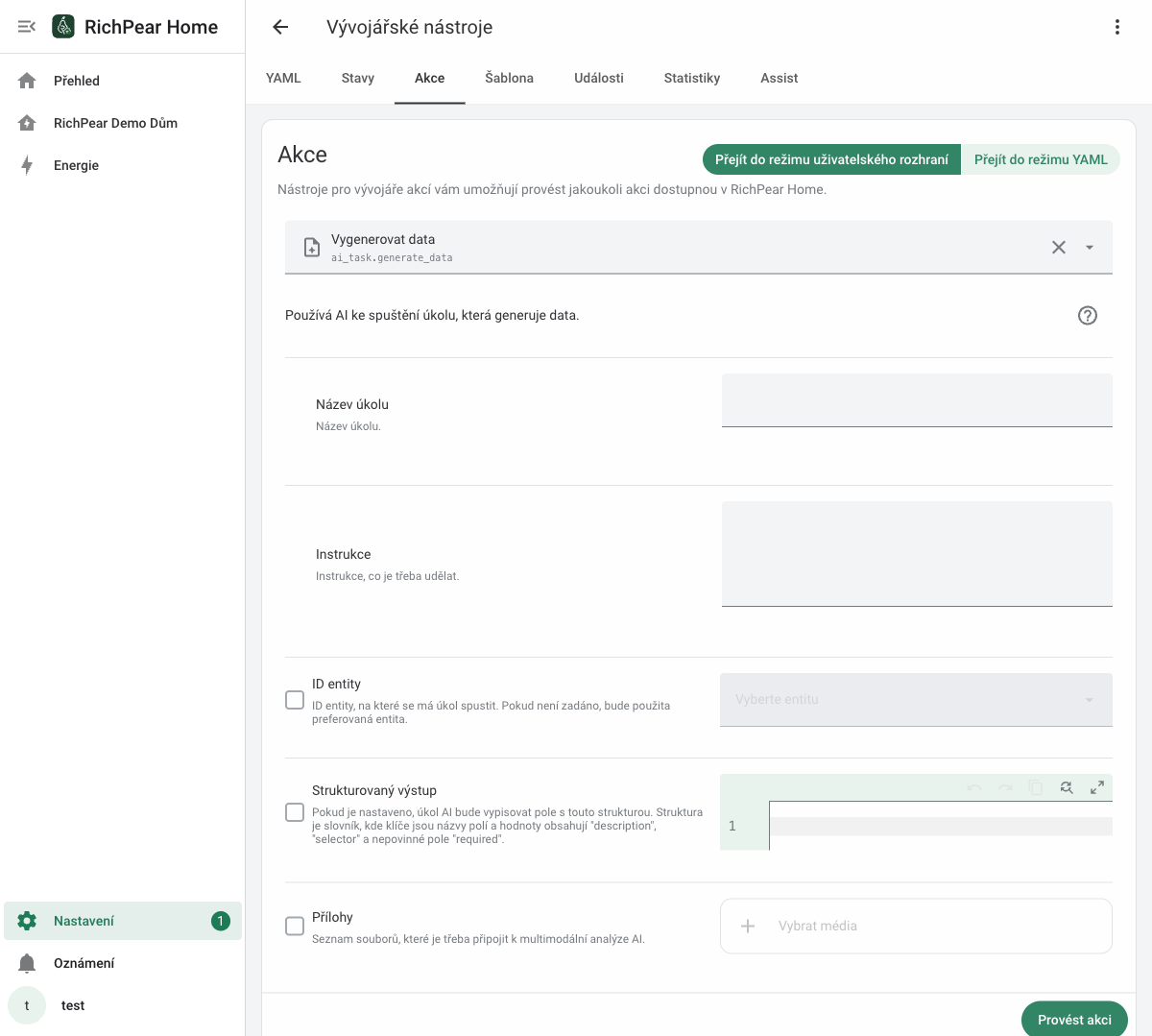Click the Vybrat média button
1152x1036 pixels.
coord(916,926)
